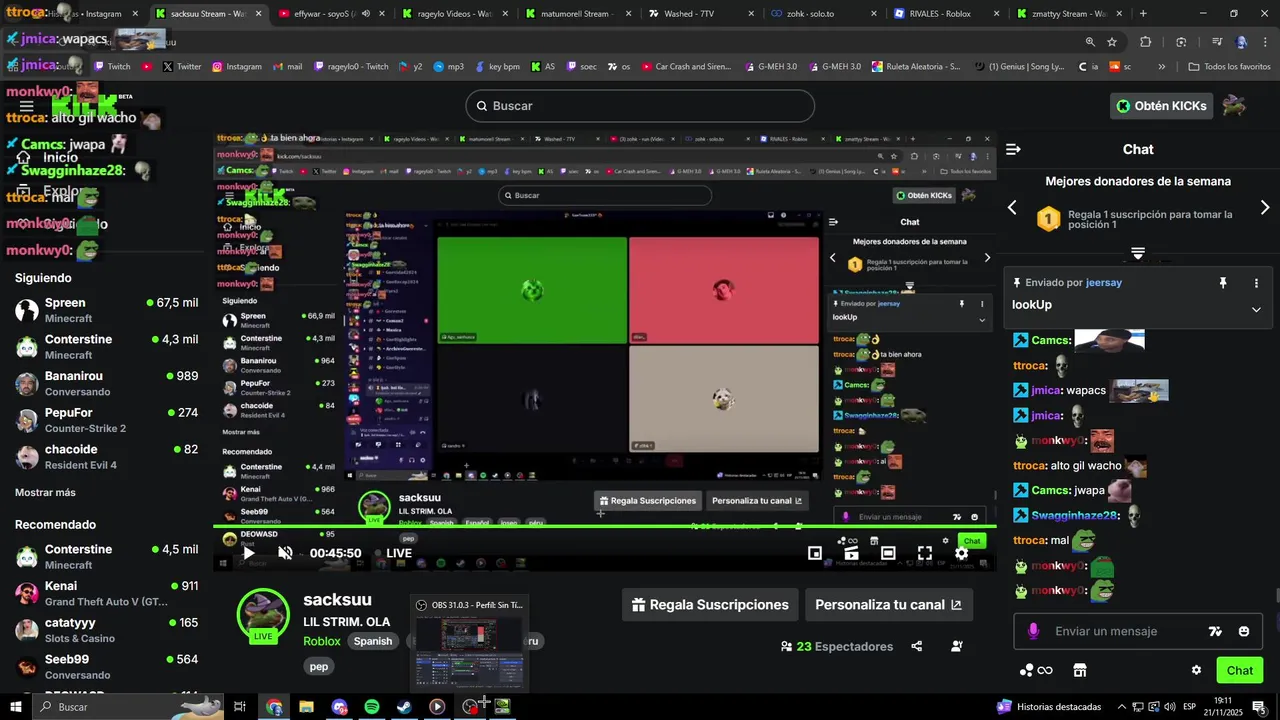This screenshot has width=1280, height=720.
Task: Unpin the pinned lookUp message
Action: tap(1222, 283)
